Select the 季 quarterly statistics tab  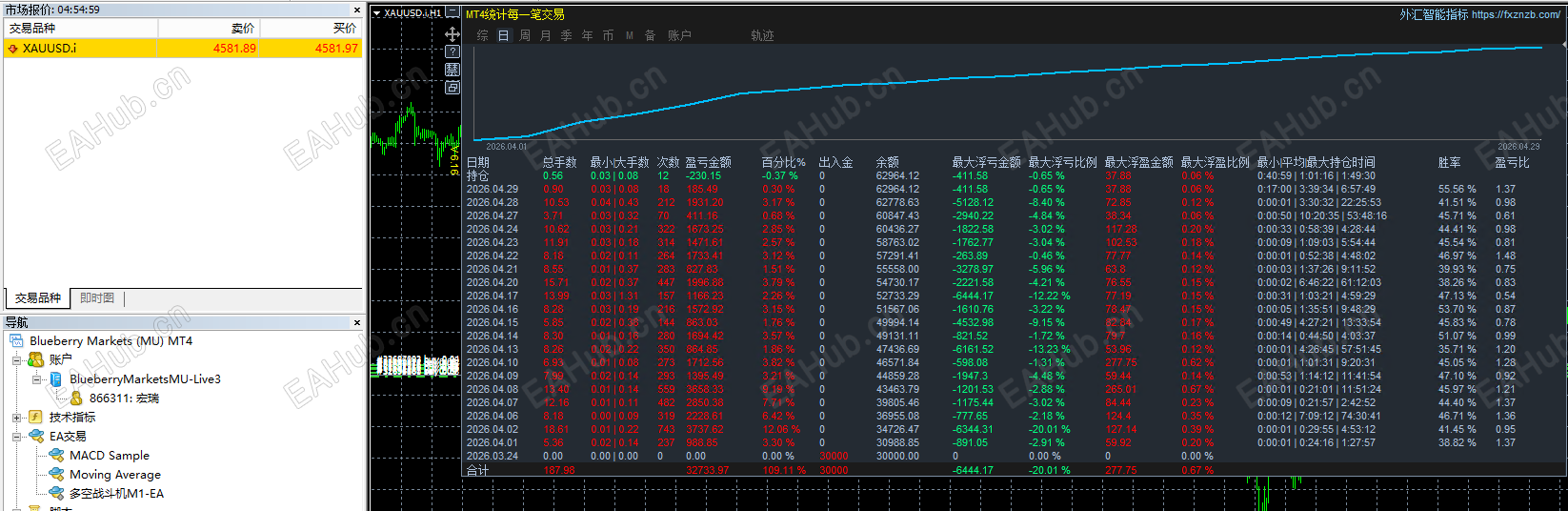click(566, 35)
